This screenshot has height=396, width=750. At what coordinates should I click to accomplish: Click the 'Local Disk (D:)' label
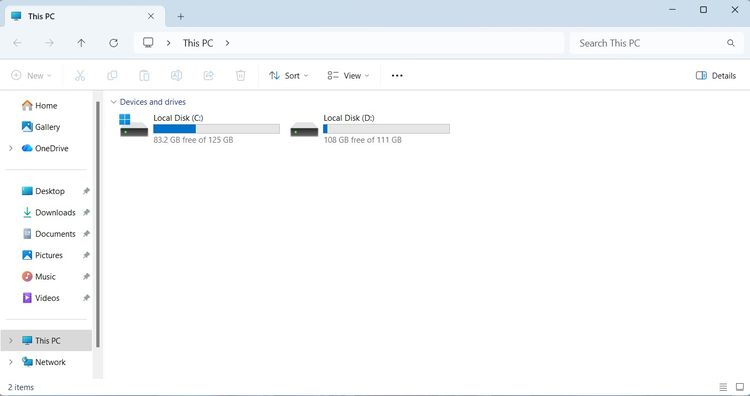click(349, 118)
